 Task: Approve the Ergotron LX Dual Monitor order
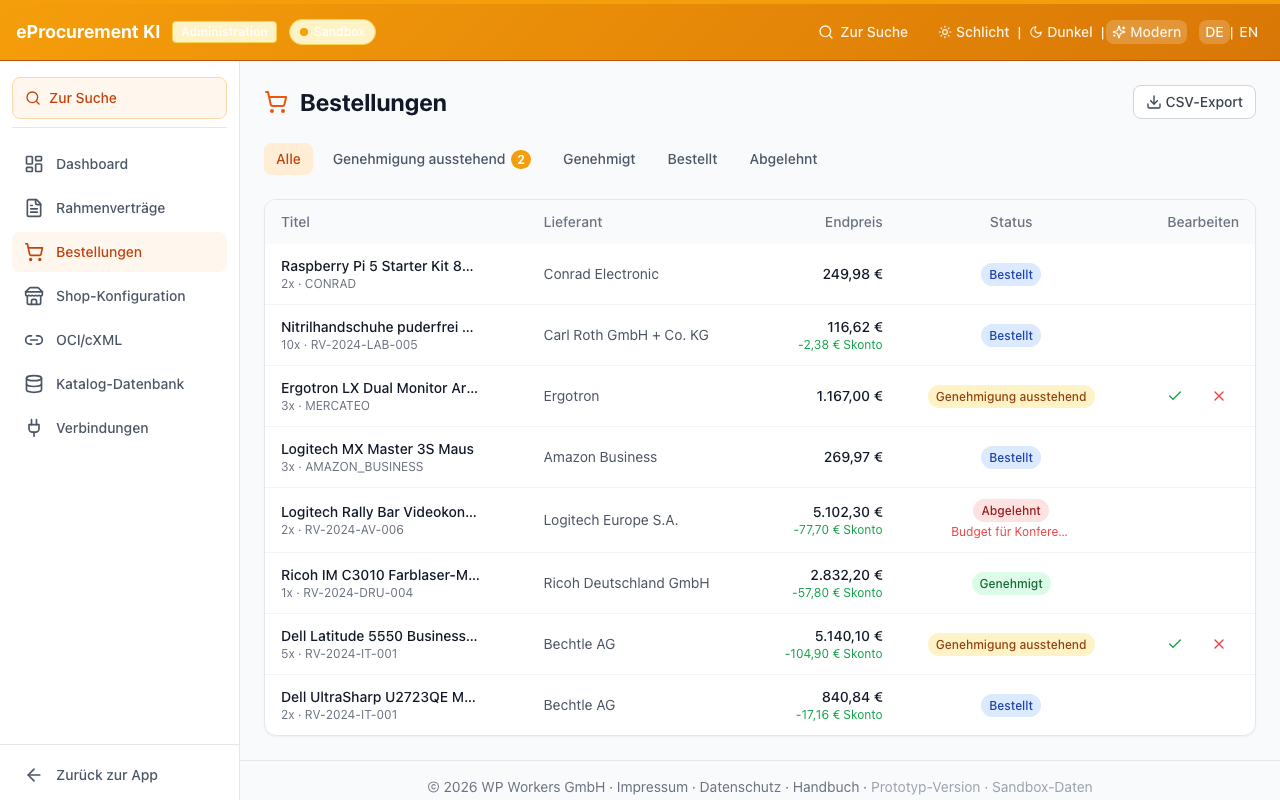[1175, 396]
